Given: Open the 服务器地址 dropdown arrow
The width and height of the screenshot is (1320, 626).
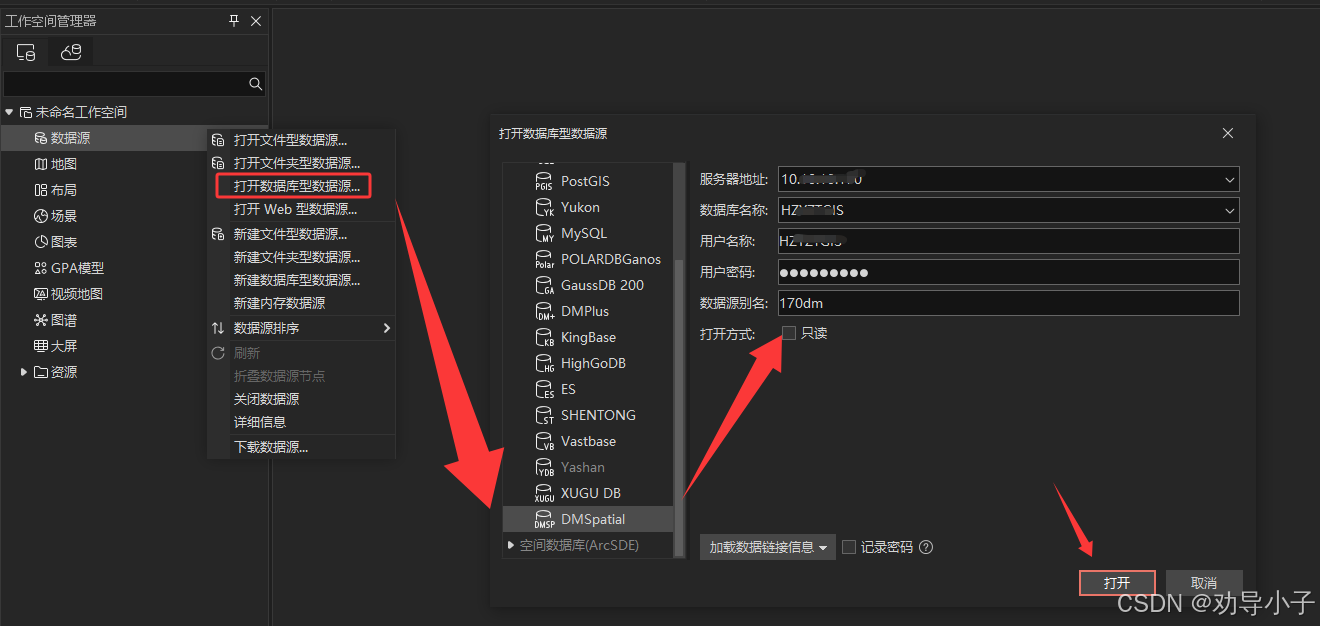Looking at the screenshot, I should pyautogui.click(x=1229, y=179).
